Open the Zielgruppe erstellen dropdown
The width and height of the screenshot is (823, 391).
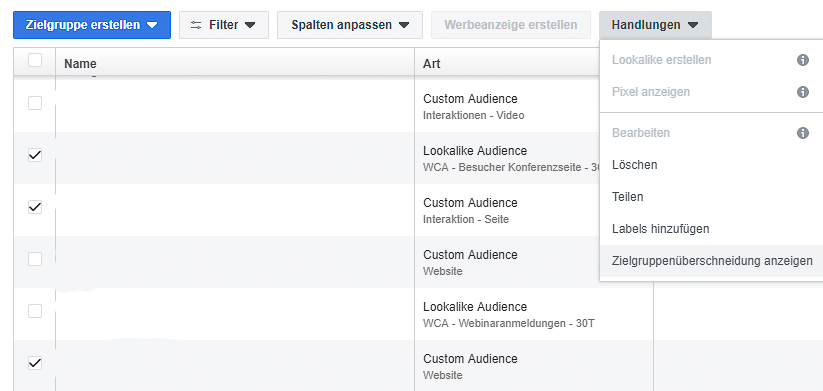click(92, 25)
